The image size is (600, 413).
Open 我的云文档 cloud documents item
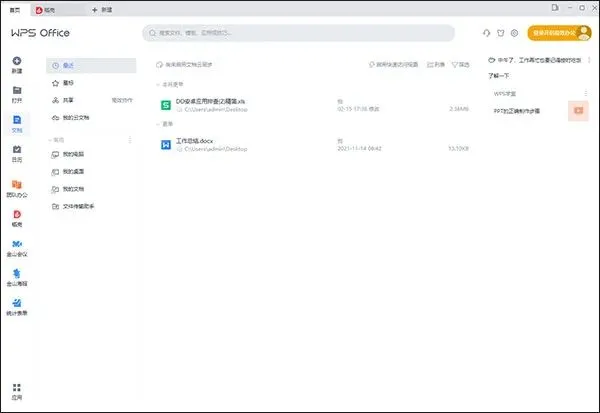coord(91,118)
